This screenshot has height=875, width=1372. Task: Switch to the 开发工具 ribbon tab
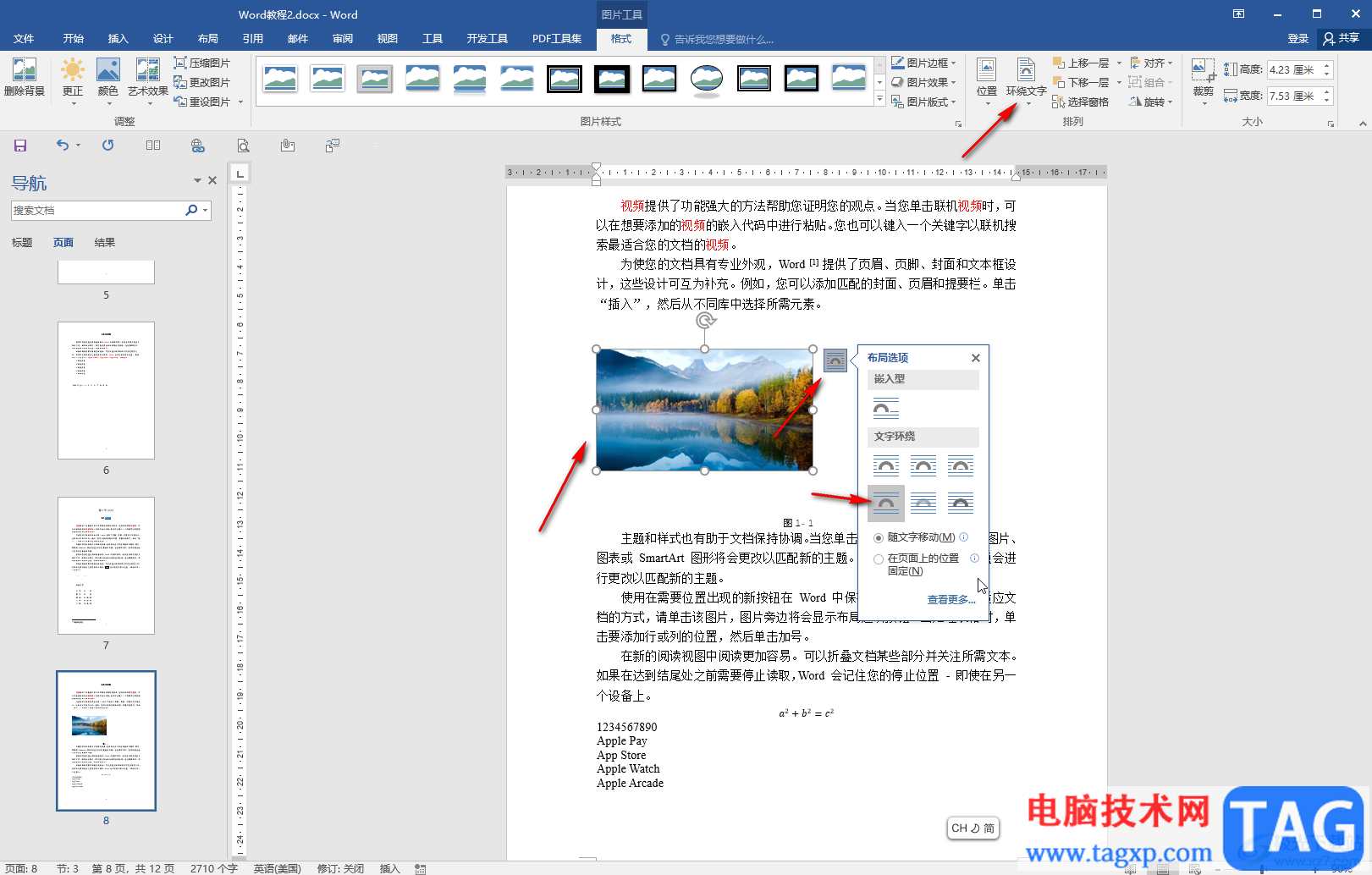487,39
